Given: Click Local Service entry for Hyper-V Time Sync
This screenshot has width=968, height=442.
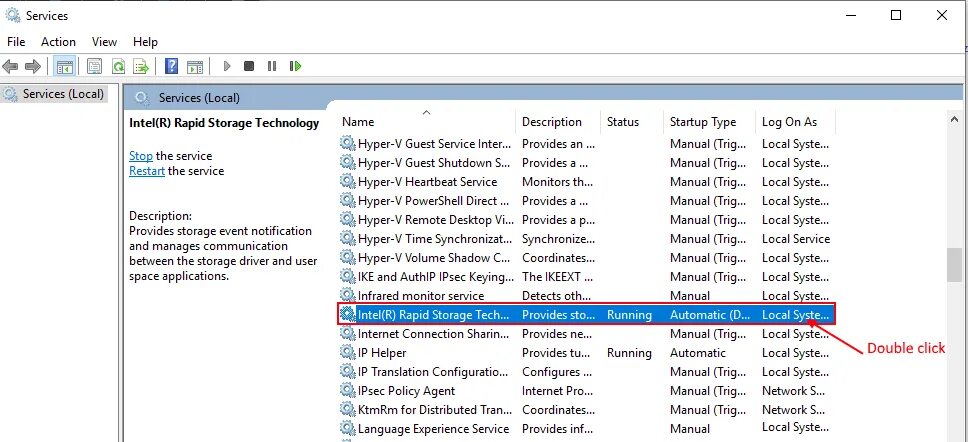Looking at the screenshot, I should (x=796, y=239).
